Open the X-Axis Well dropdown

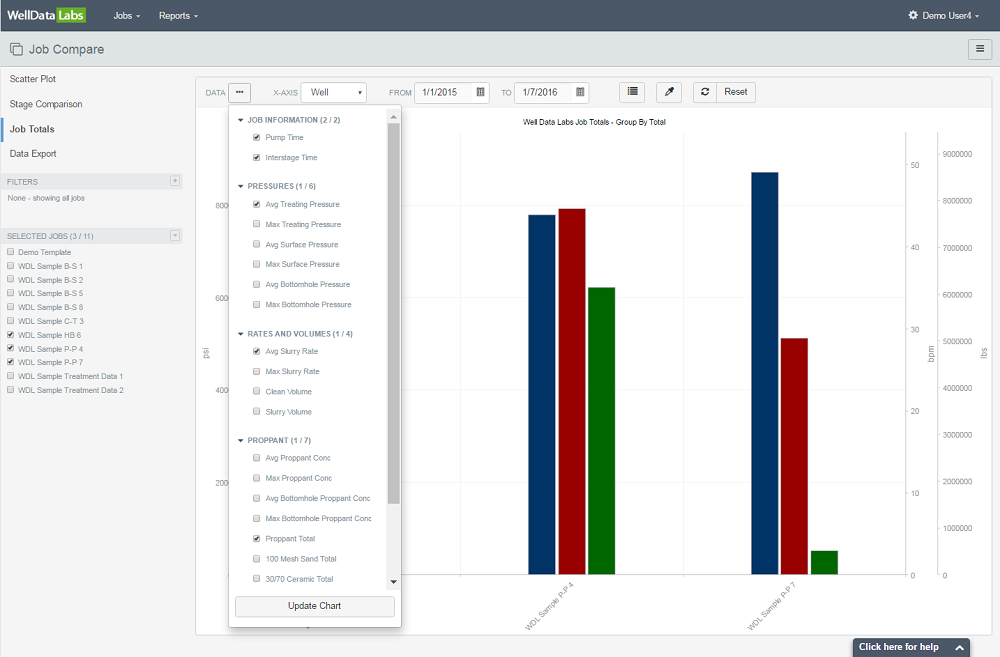point(334,92)
